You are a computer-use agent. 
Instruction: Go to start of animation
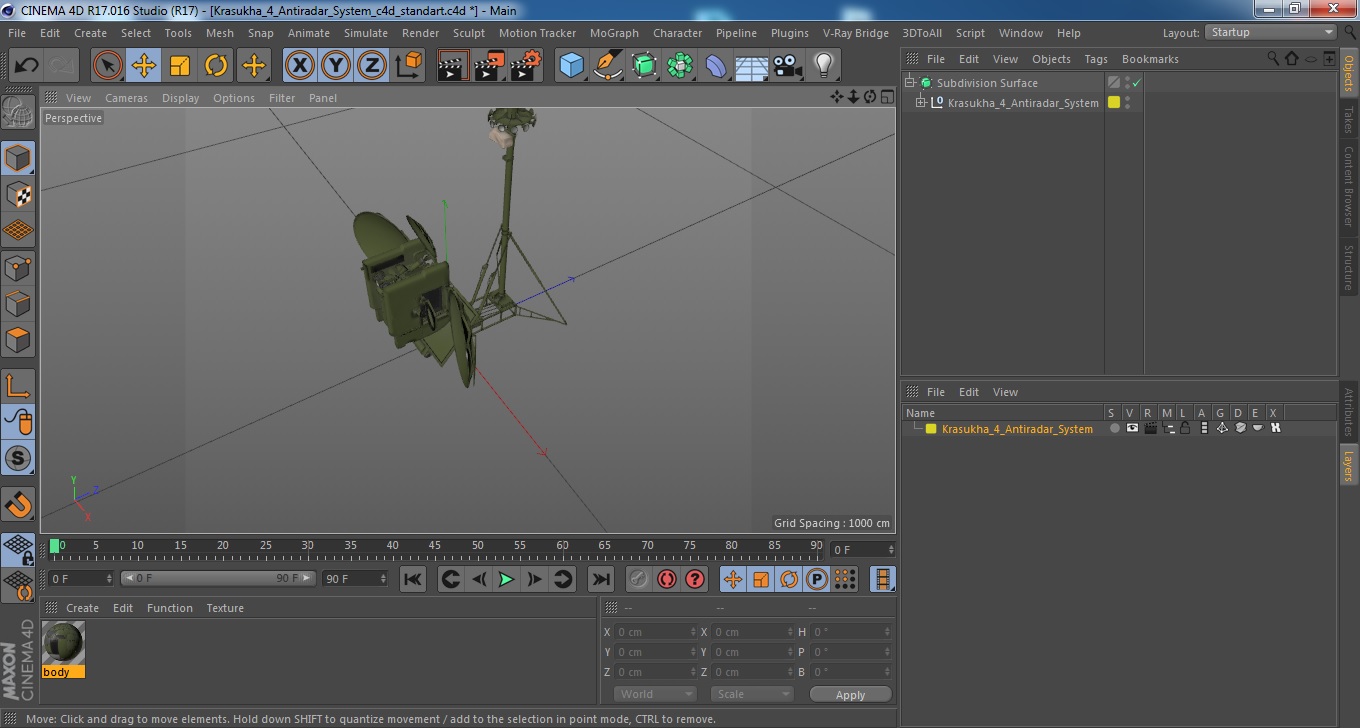coord(413,579)
